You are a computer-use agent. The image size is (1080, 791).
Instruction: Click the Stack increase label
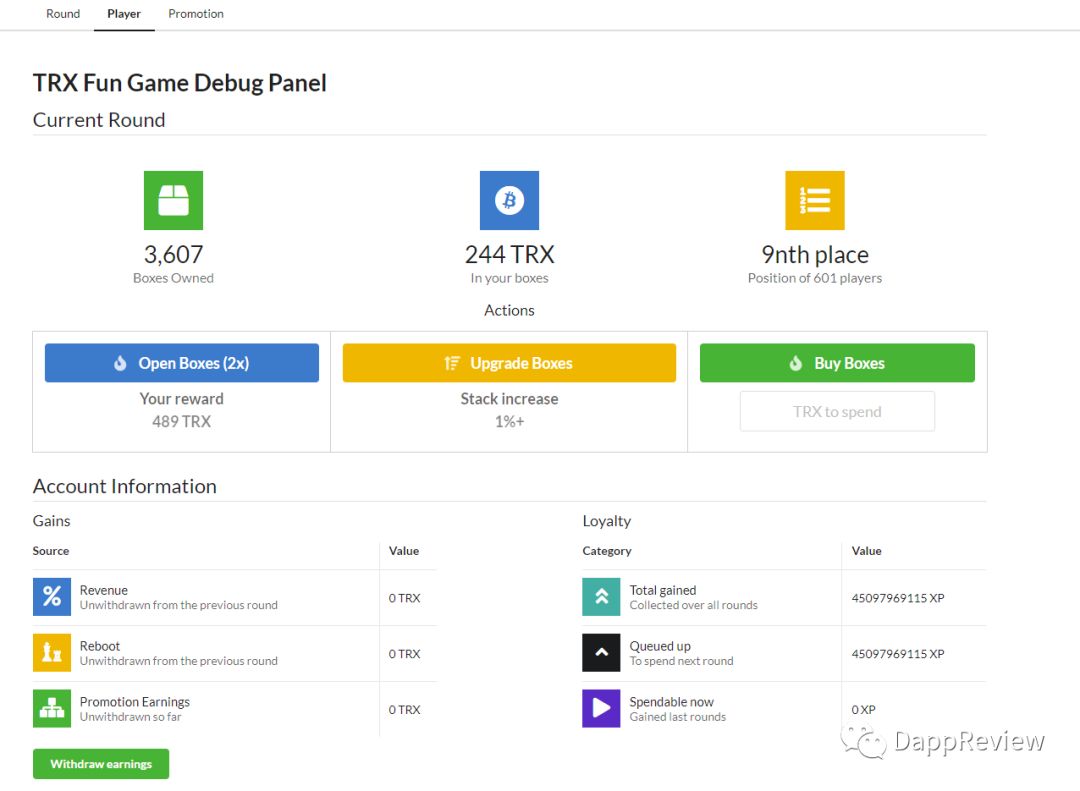click(x=509, y=399)
